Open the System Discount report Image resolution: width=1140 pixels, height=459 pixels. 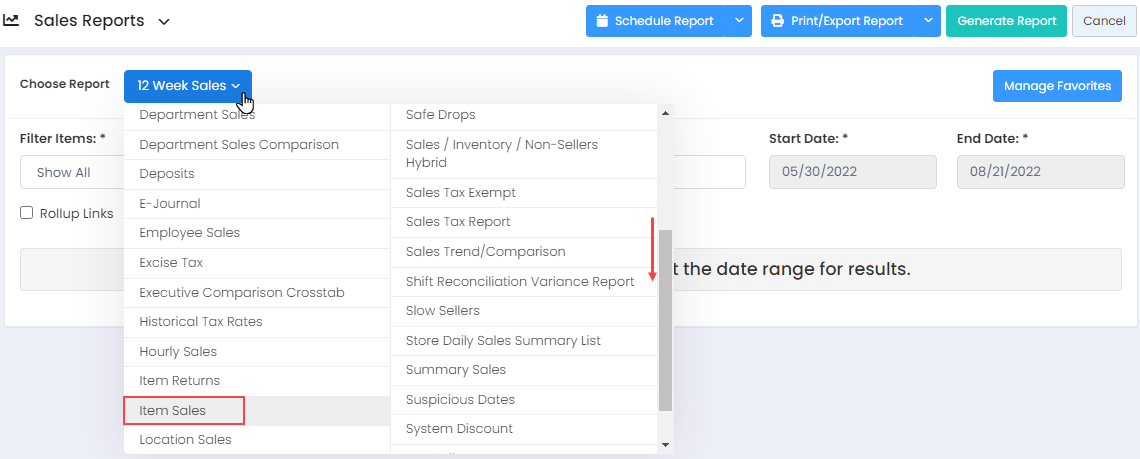click(523, 428)
